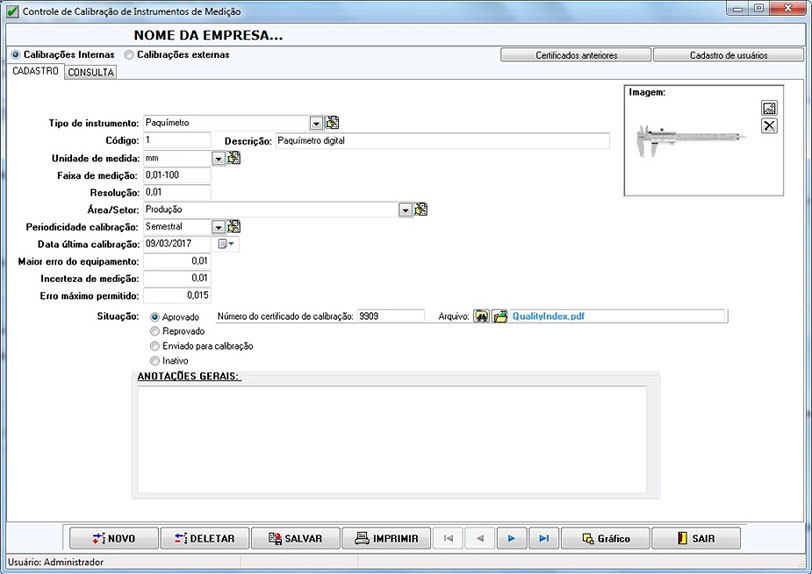Click the SALVAR button
Image resolution: width=812 pixels, height=574 pixels.
[295, 538]
